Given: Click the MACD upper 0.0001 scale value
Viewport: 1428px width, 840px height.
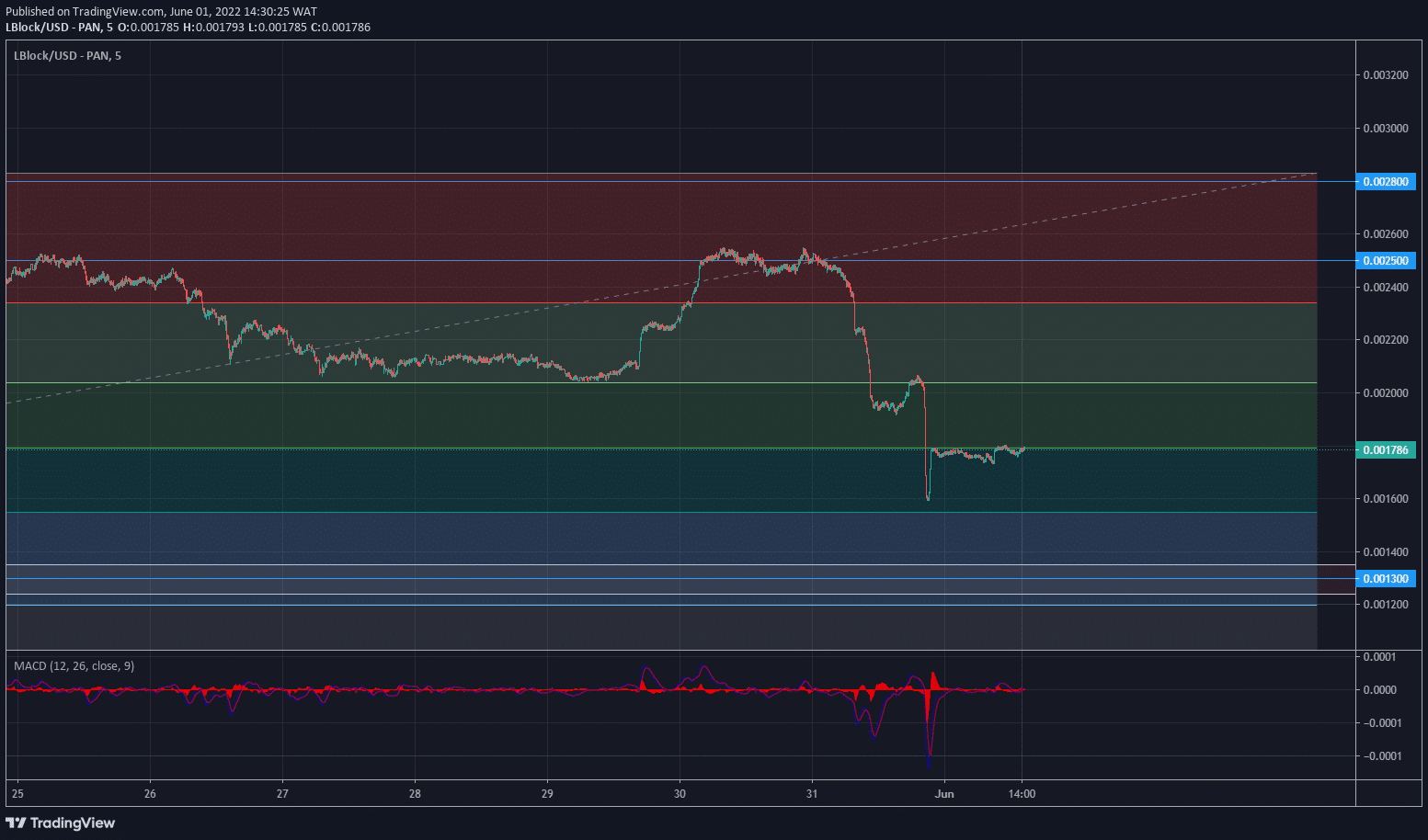Looking at the screenshot, I should (x=1380, y=657).
